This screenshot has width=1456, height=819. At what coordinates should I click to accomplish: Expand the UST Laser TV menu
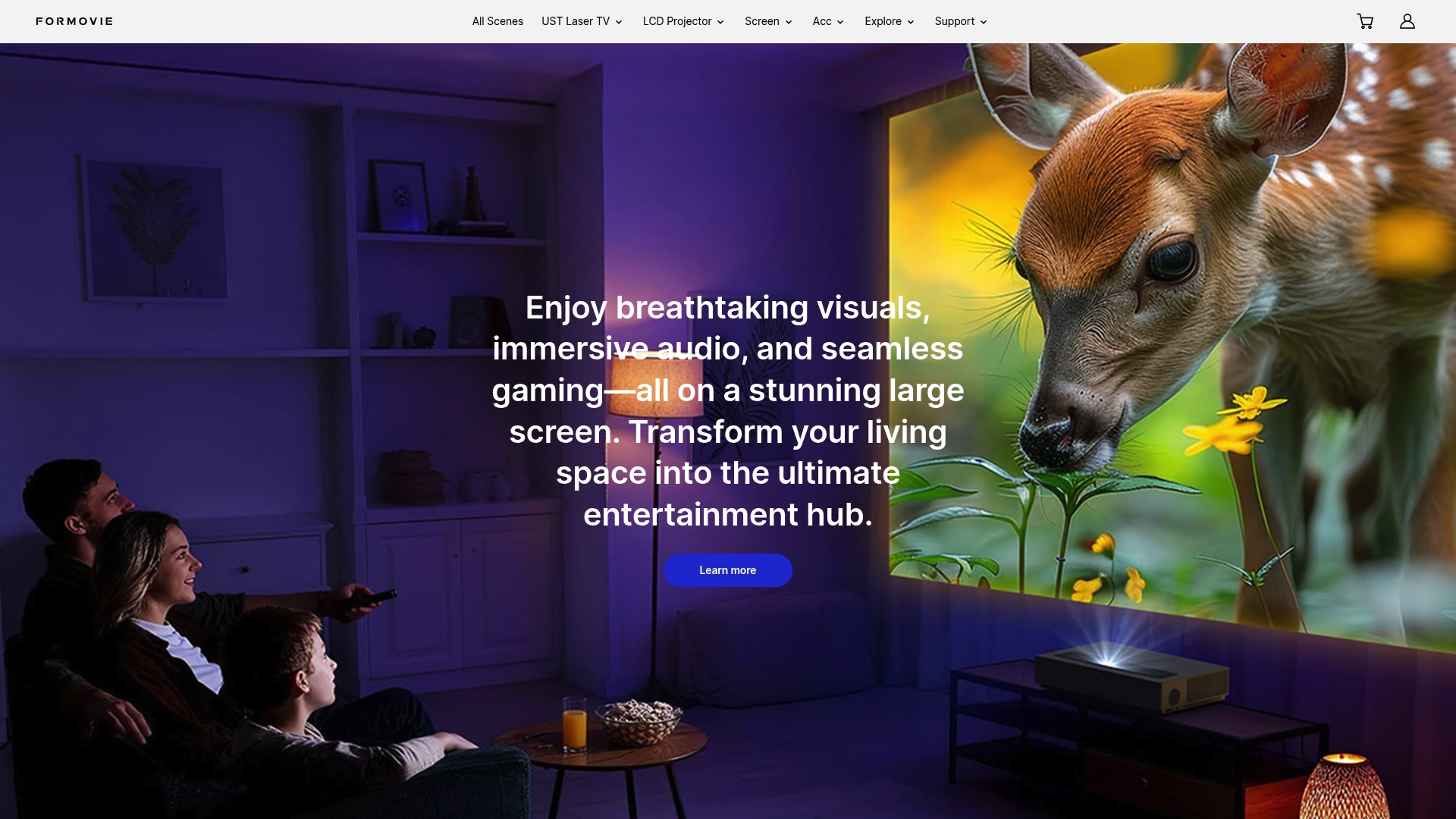pos(582,21)
